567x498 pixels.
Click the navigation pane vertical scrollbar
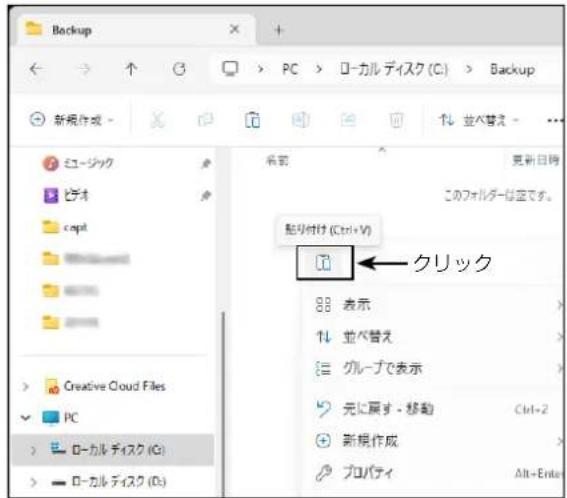click(223, 404)
